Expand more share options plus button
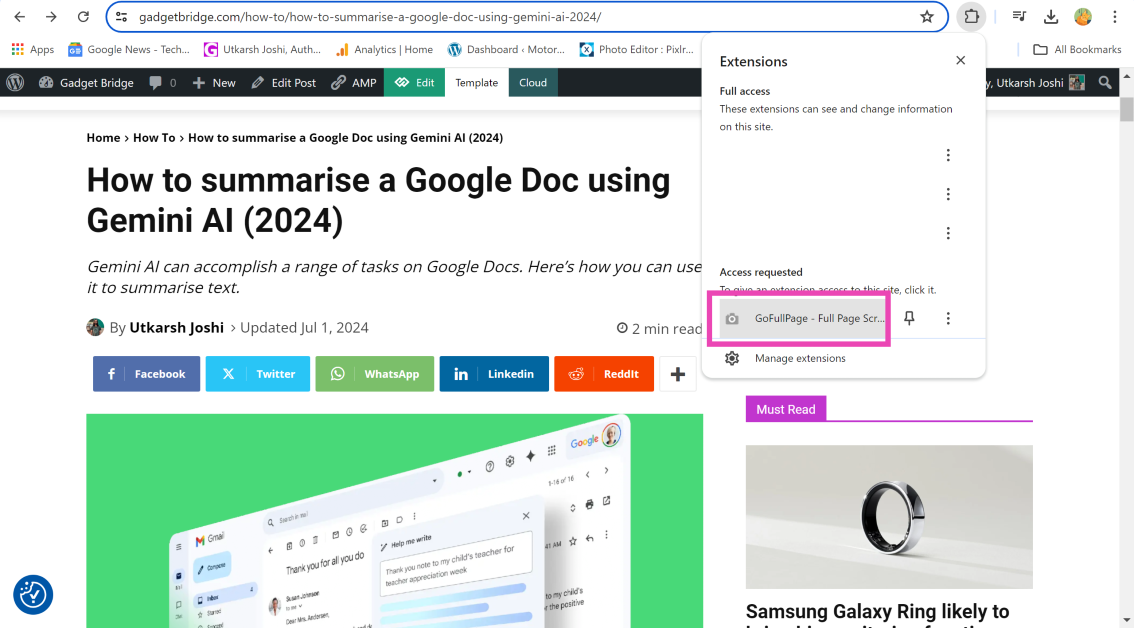Image resolution: width=1134 pixels, height=628 pixels. pyautogui.click(x=678, y=374)
